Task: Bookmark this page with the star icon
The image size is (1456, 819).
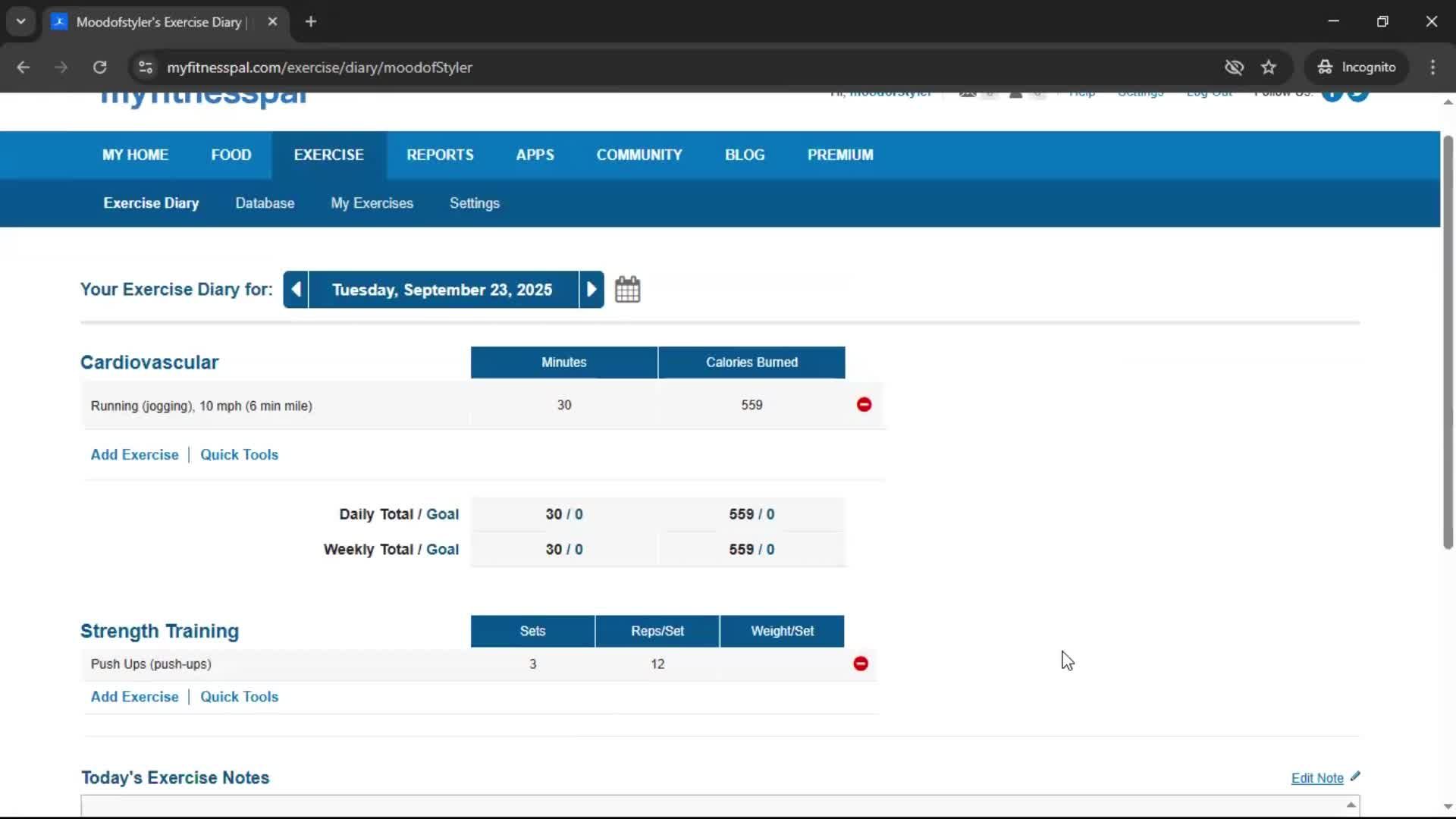Action: coord(1269,67)
